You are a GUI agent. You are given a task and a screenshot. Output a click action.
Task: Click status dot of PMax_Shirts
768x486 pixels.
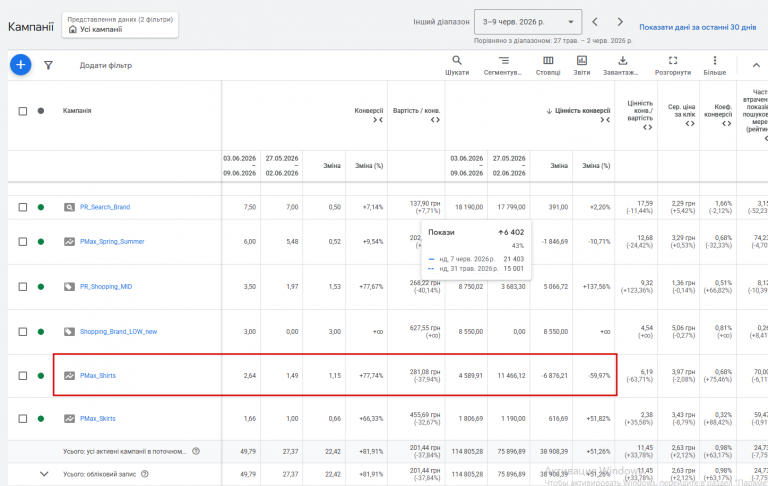(x=41, y=376)
